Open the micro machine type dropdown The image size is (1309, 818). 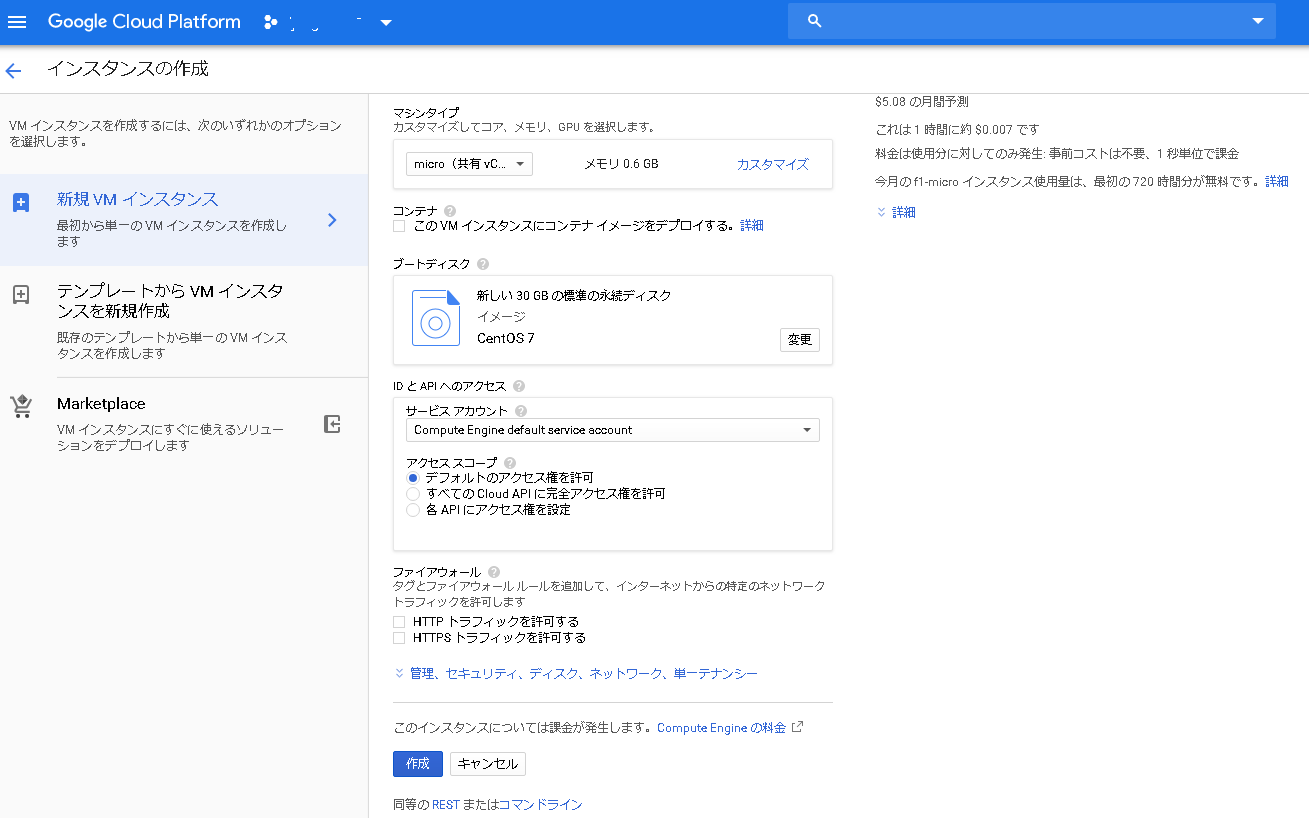pos(469,164)
